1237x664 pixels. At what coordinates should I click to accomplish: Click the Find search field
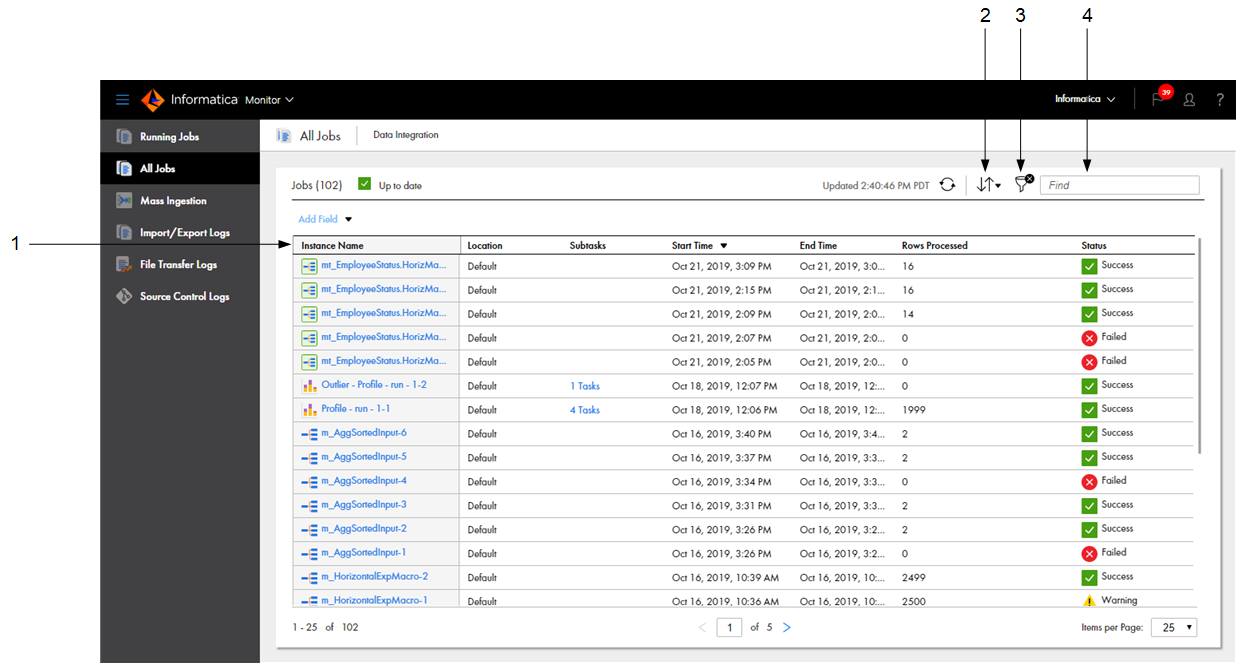(x=1119, y=185)
